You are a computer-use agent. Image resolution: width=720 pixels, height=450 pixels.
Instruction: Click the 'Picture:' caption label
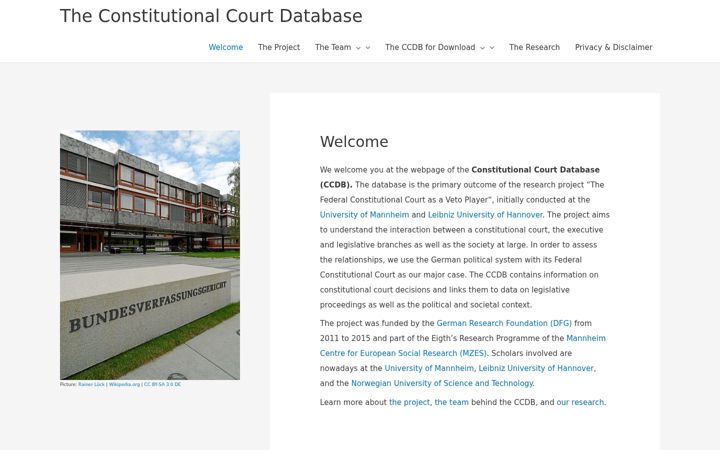click(x=68, y=384)
